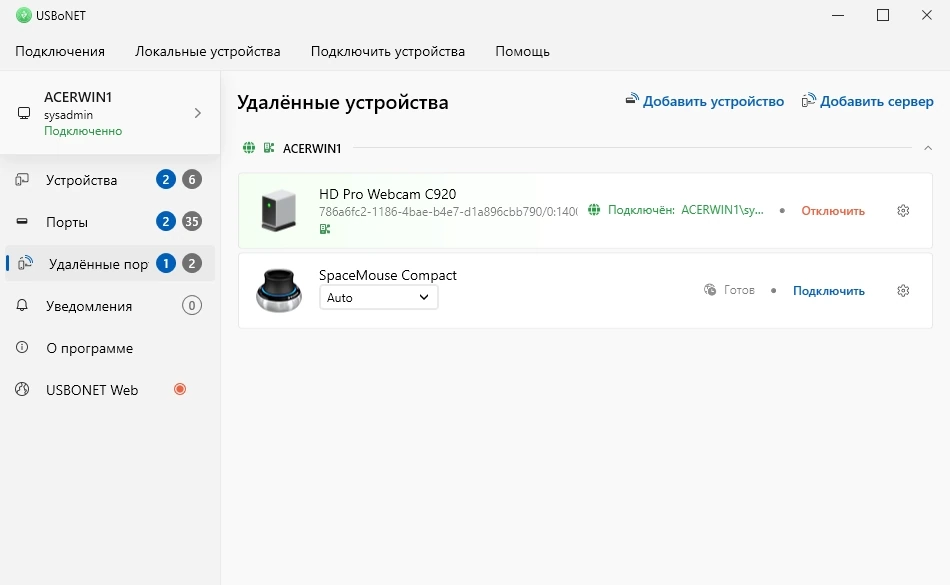Click the Уведомления bell icon
The image size is (950, 585).
point(22,305)
